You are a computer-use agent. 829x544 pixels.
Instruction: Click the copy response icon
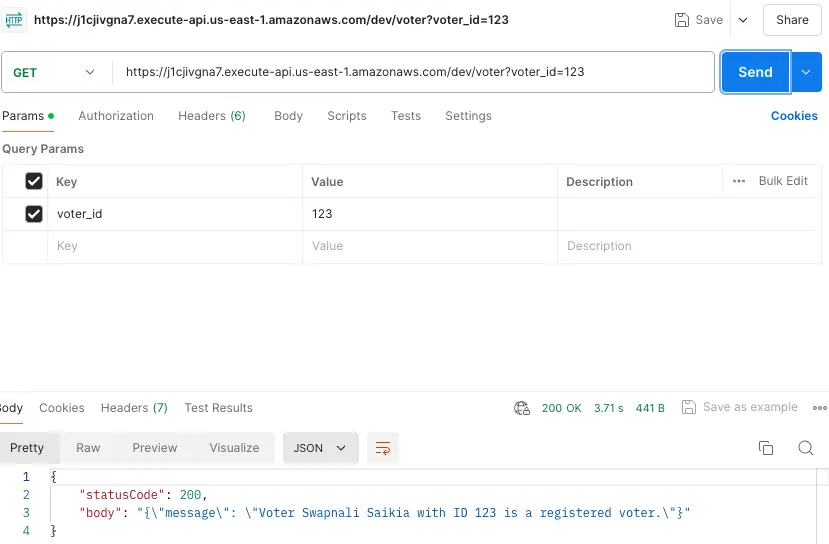point(766,448)
